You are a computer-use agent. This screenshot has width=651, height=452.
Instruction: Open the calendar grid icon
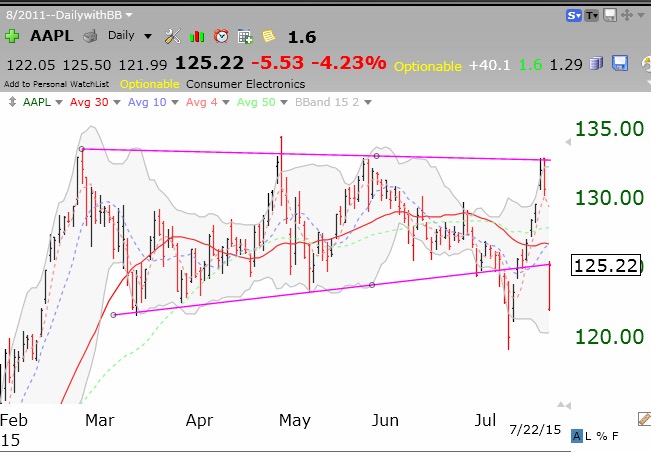coord(244,36)
